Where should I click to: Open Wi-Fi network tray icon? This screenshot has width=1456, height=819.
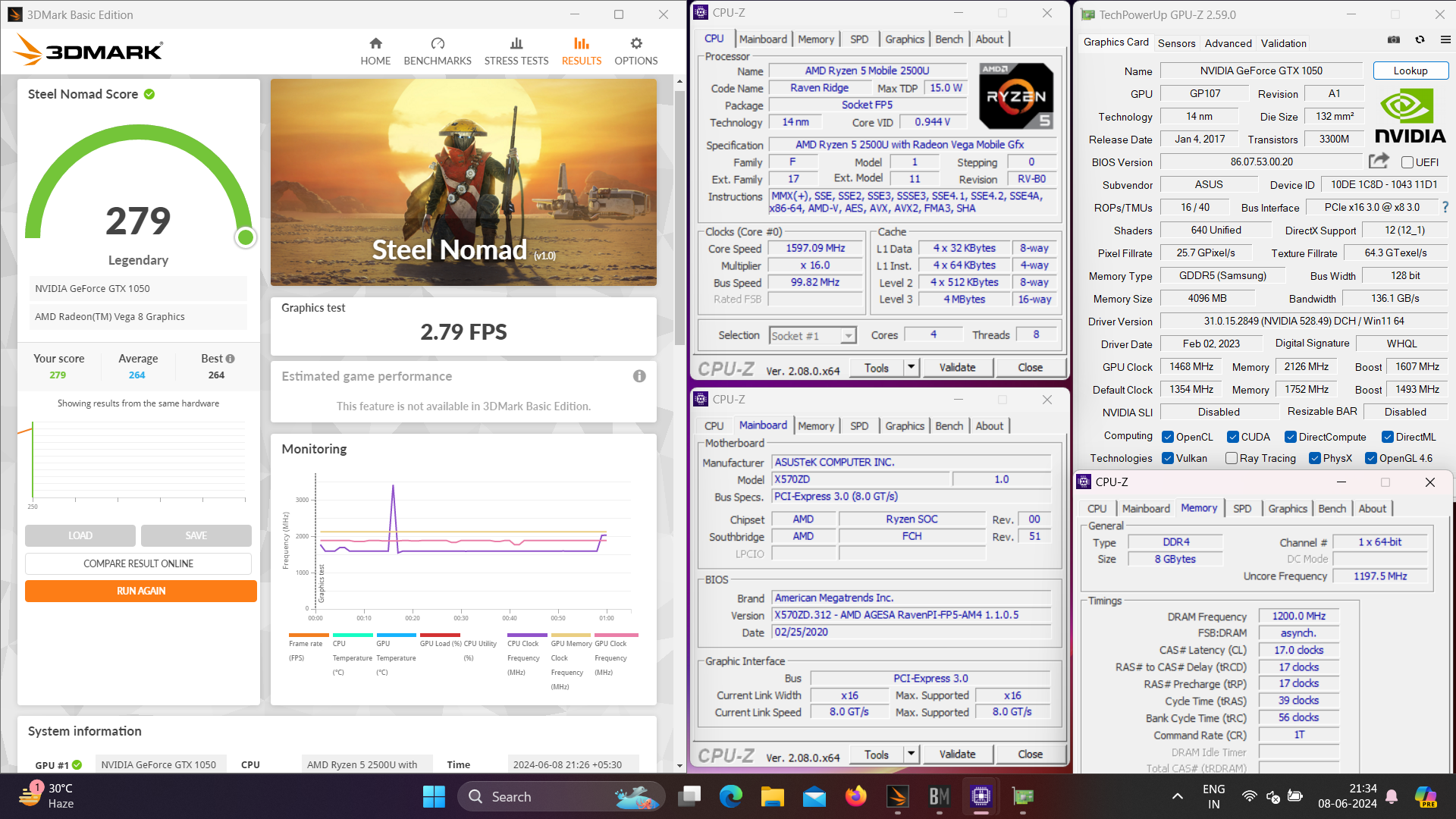pyautogui.click(x=1249, y=796)
